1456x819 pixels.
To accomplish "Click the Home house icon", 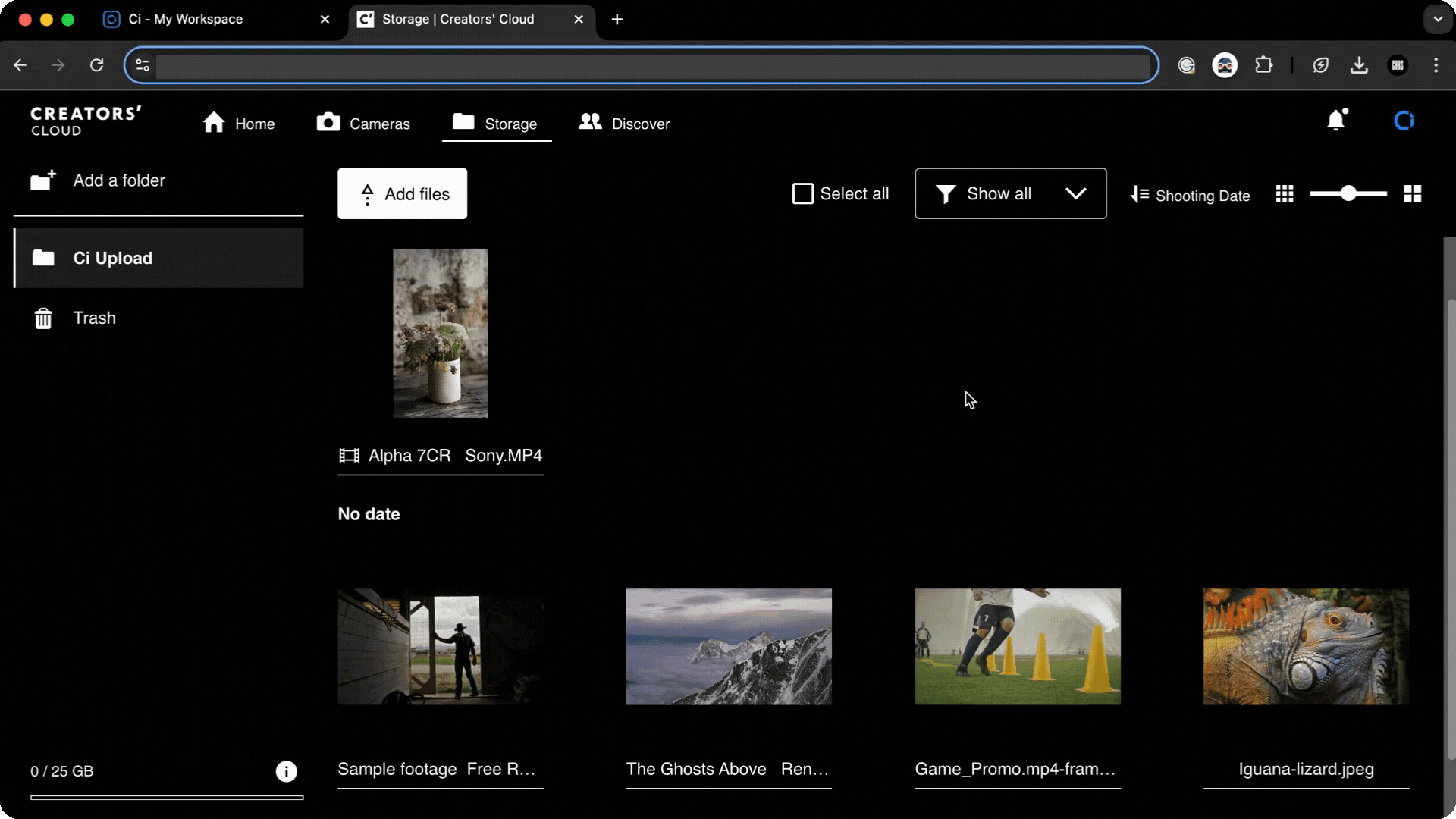I will point(214,122).
